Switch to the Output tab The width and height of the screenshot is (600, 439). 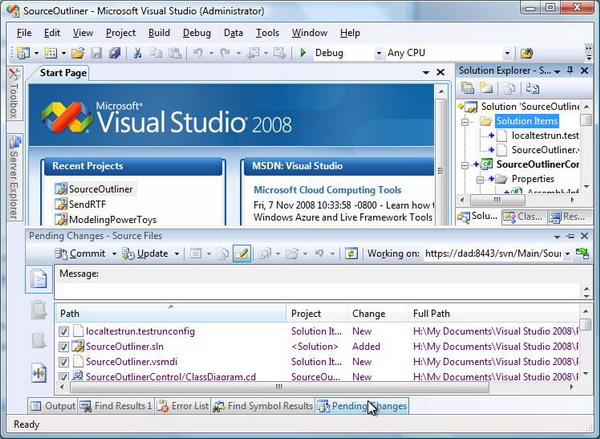[52, 406]
